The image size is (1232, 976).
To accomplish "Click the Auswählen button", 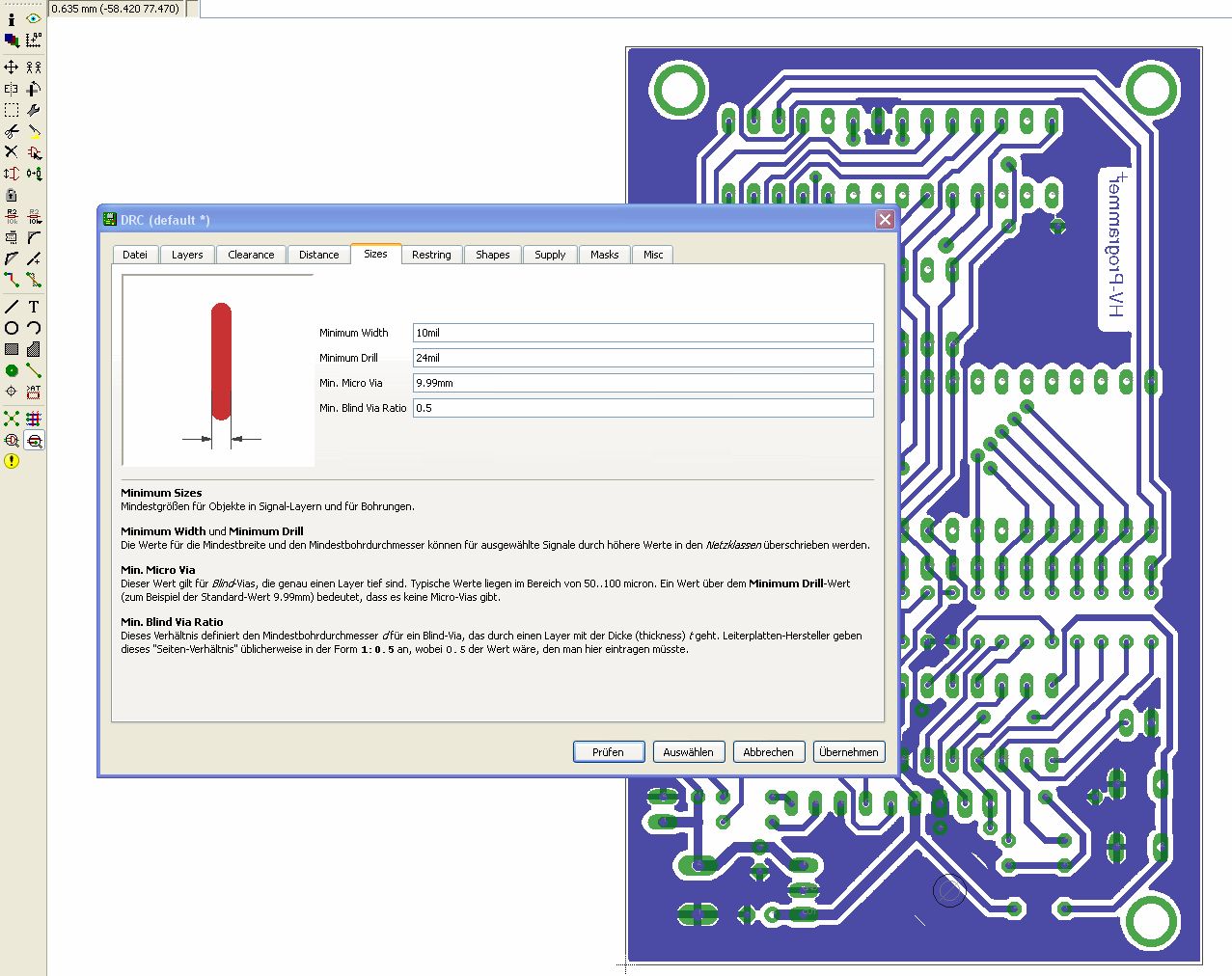I will 688,752.
